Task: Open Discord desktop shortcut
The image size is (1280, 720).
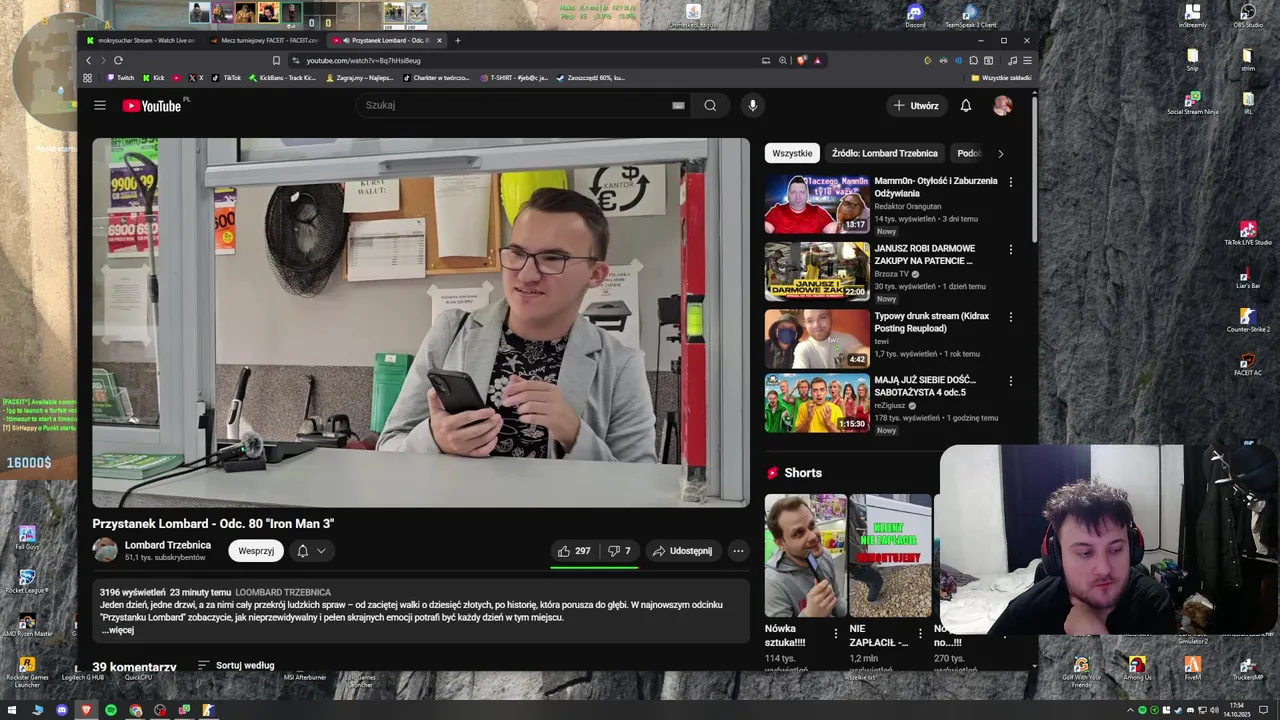Action: [914, 16]
